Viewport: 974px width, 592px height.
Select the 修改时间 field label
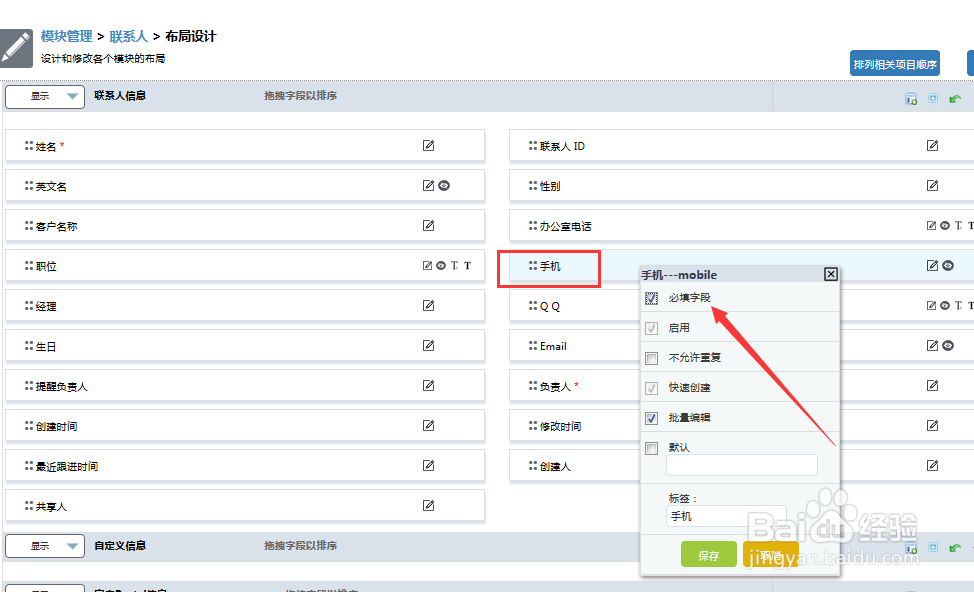tap(560, 426)
